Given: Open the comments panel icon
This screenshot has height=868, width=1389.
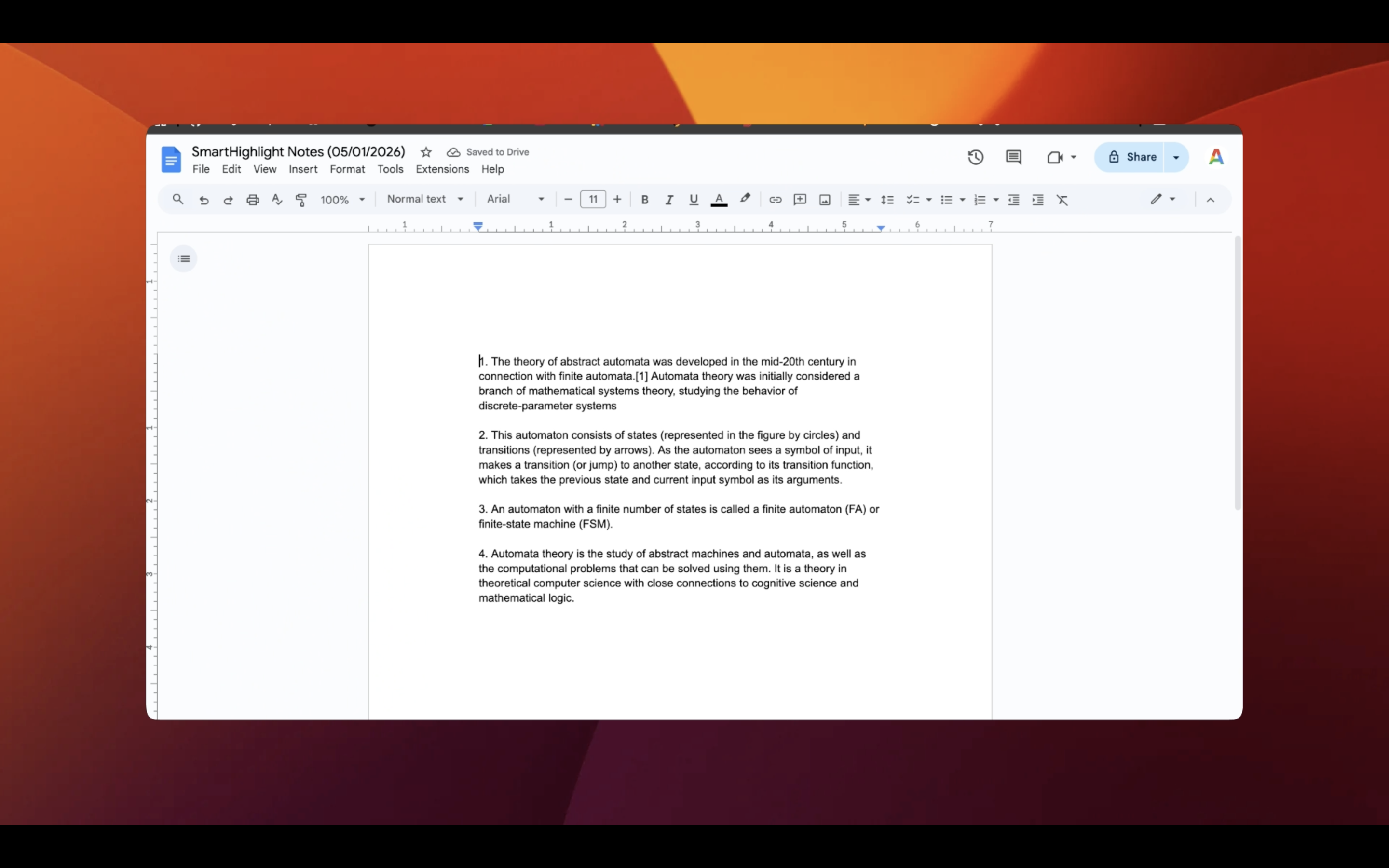Looking at the screenshot, I should 1013,157.
